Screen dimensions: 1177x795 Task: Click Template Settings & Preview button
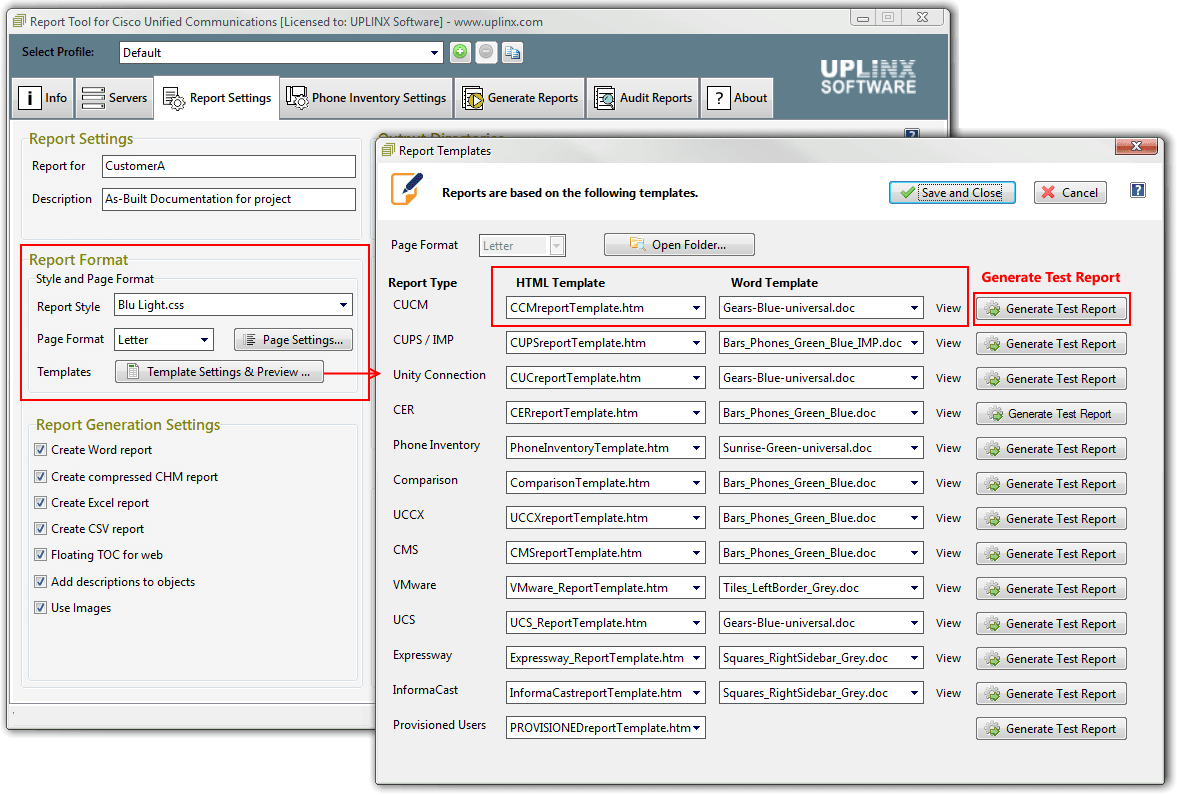tap(219, 372)
